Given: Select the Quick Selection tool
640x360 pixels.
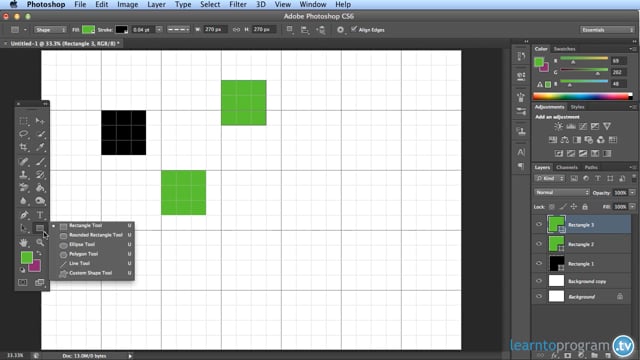Looking at the screenshot, I should [40, 134].
